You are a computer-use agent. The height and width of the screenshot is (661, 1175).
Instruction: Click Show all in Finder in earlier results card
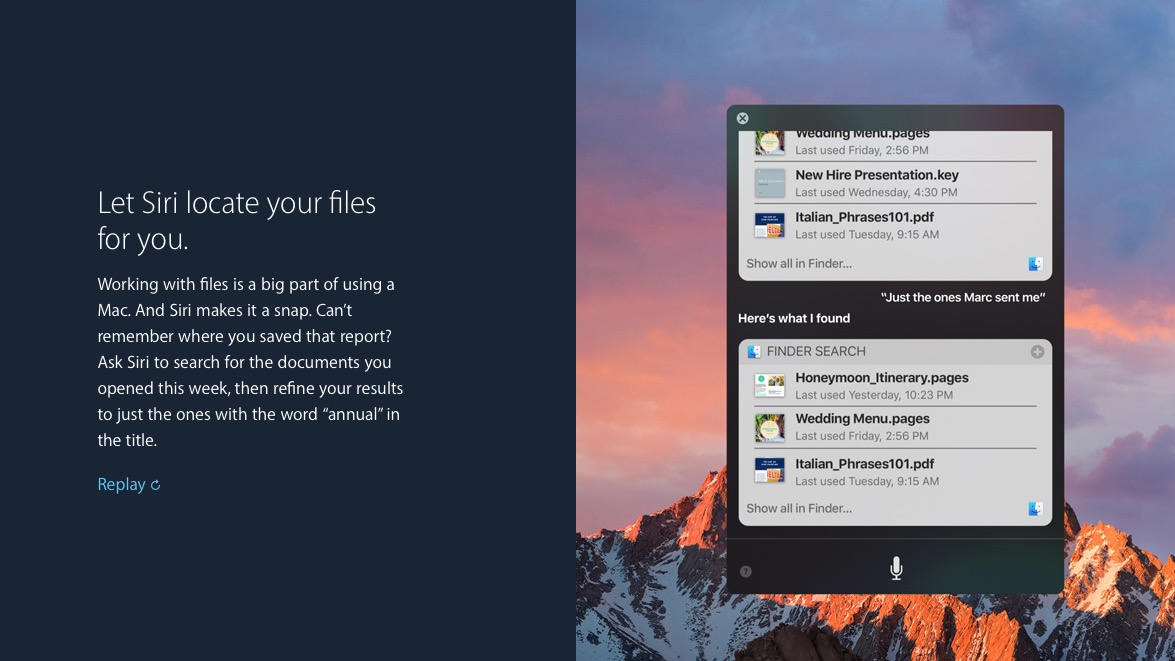click(x=799, y=264)
